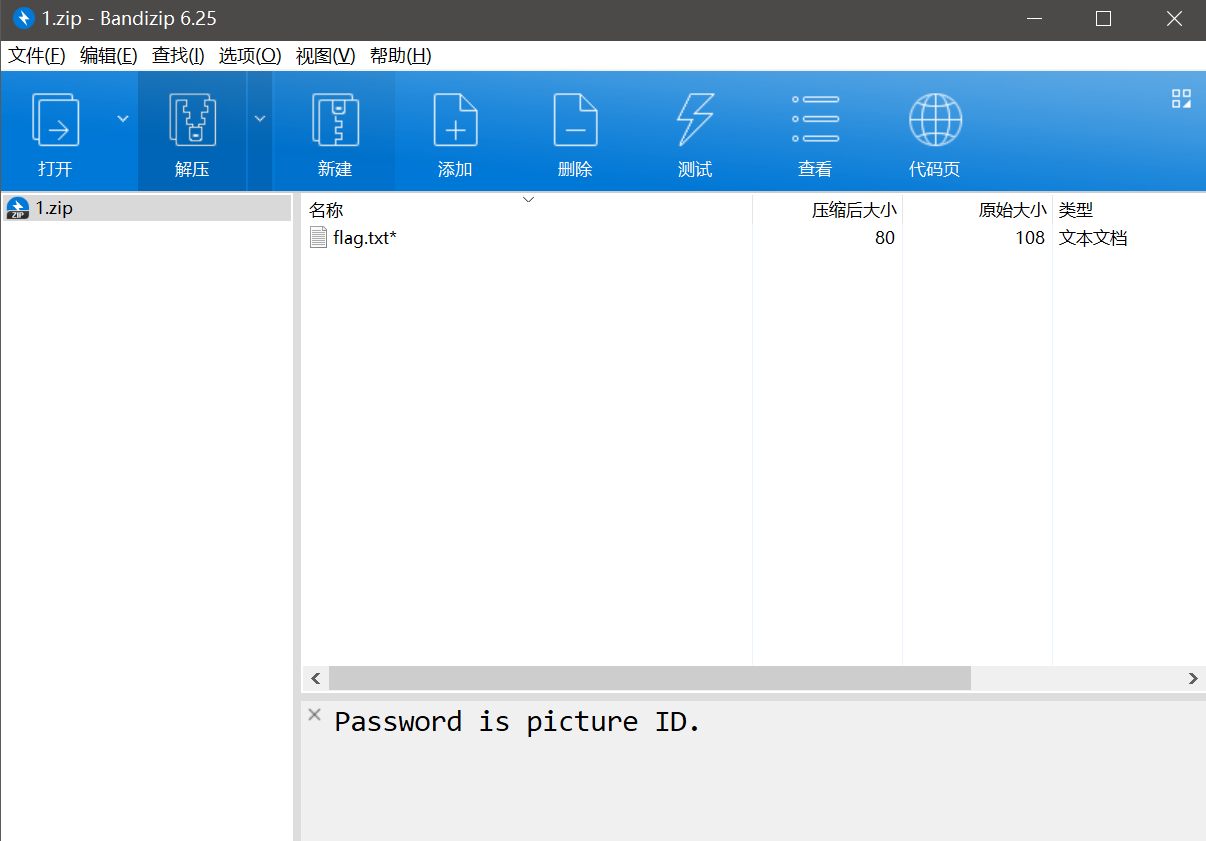Open the 选项(O) menu
The height and width of the screenshot is (841, 1206).
coord(250,56)
